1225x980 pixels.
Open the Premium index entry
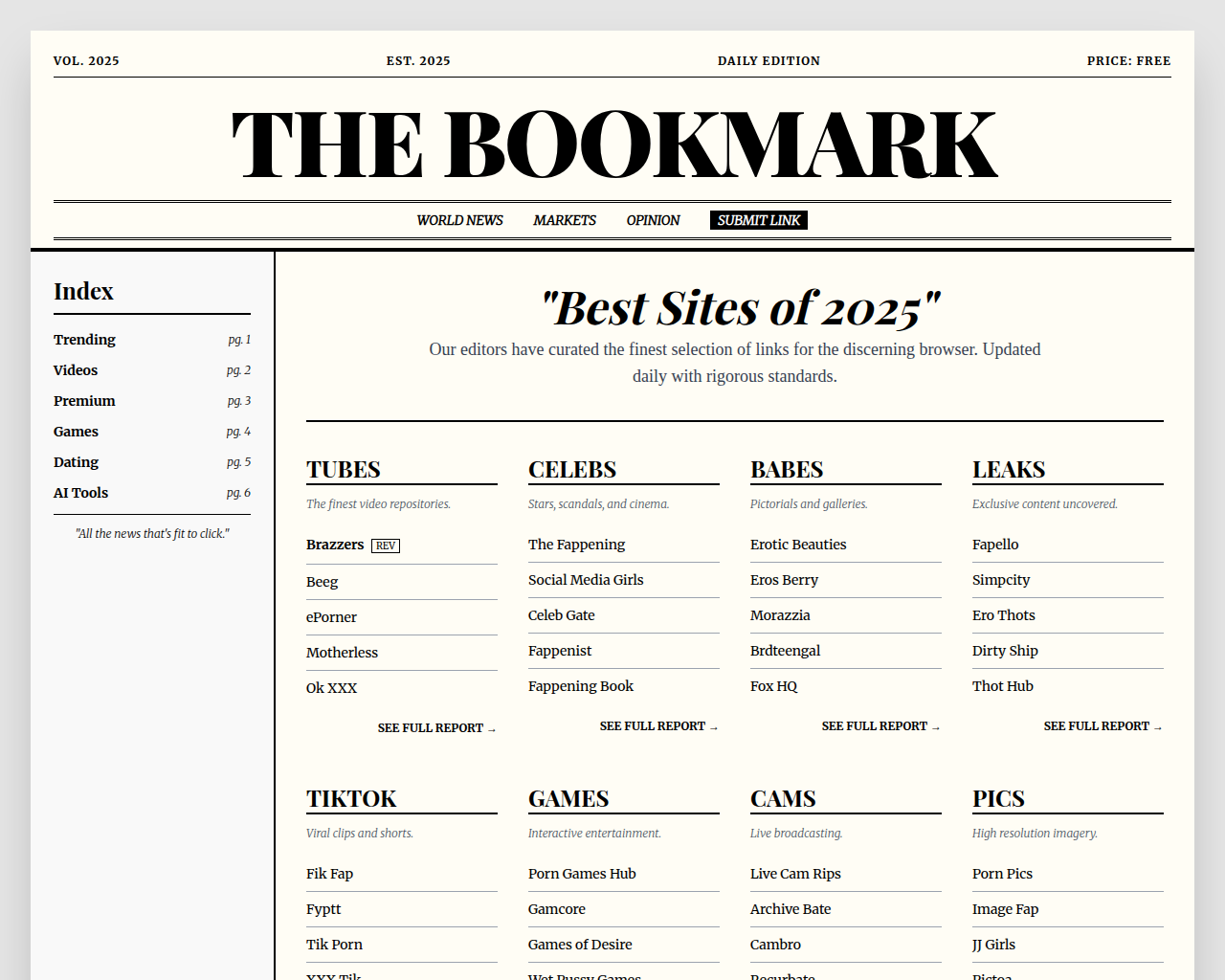(84, 401)
